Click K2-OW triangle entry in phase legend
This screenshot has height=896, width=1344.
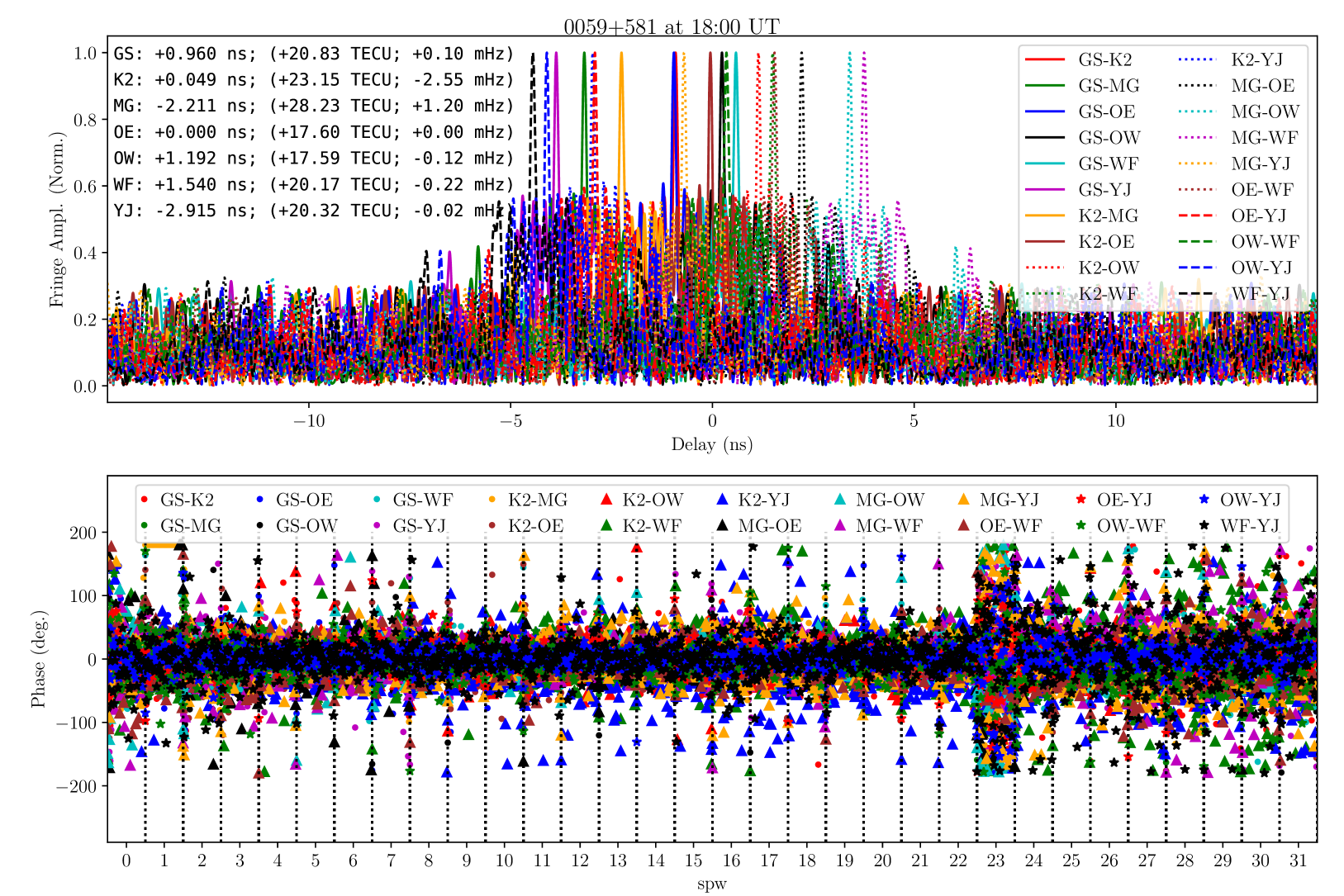click(x=641, y=500)
